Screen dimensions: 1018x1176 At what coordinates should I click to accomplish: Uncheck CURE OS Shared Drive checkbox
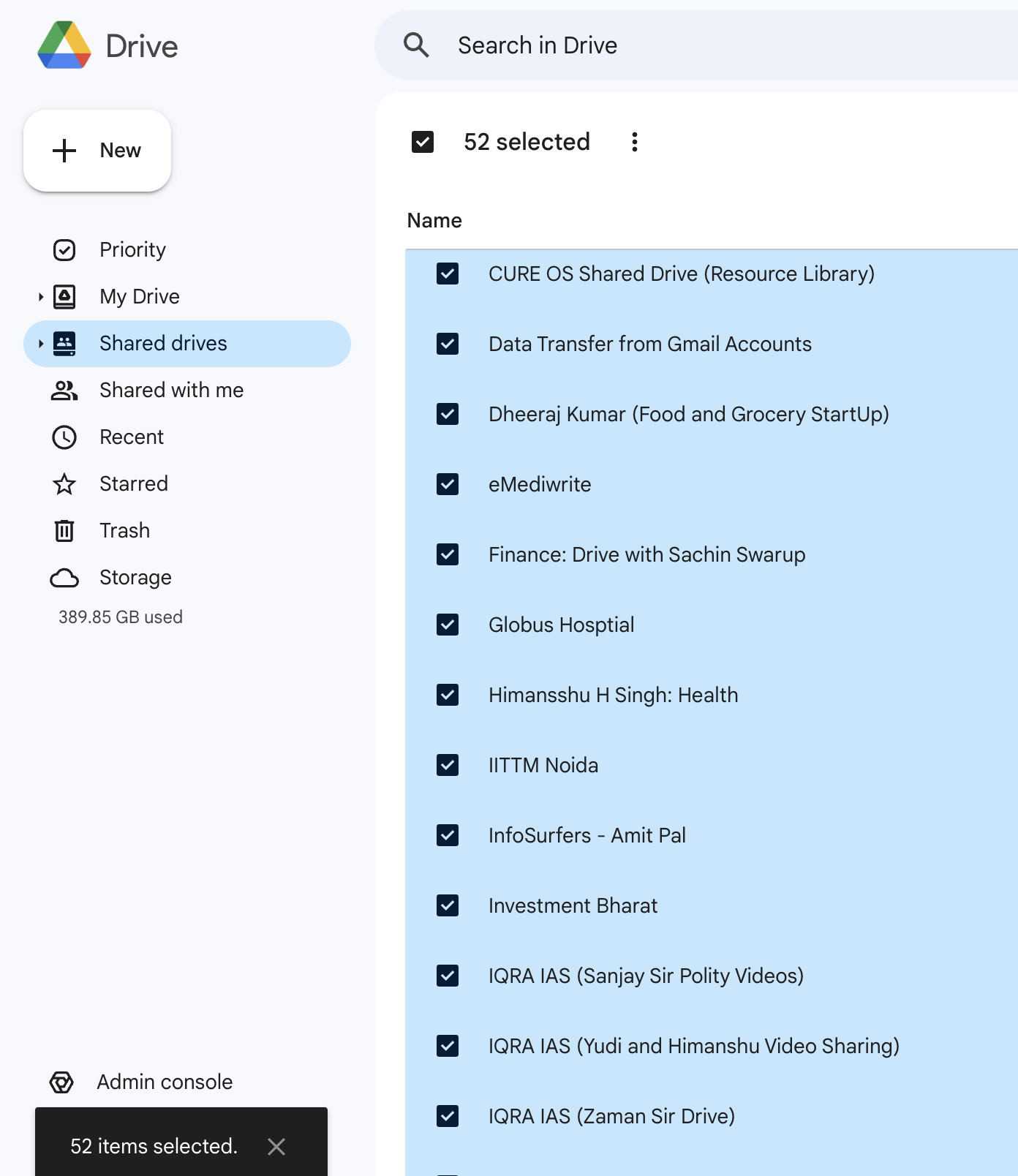[448, 274]
